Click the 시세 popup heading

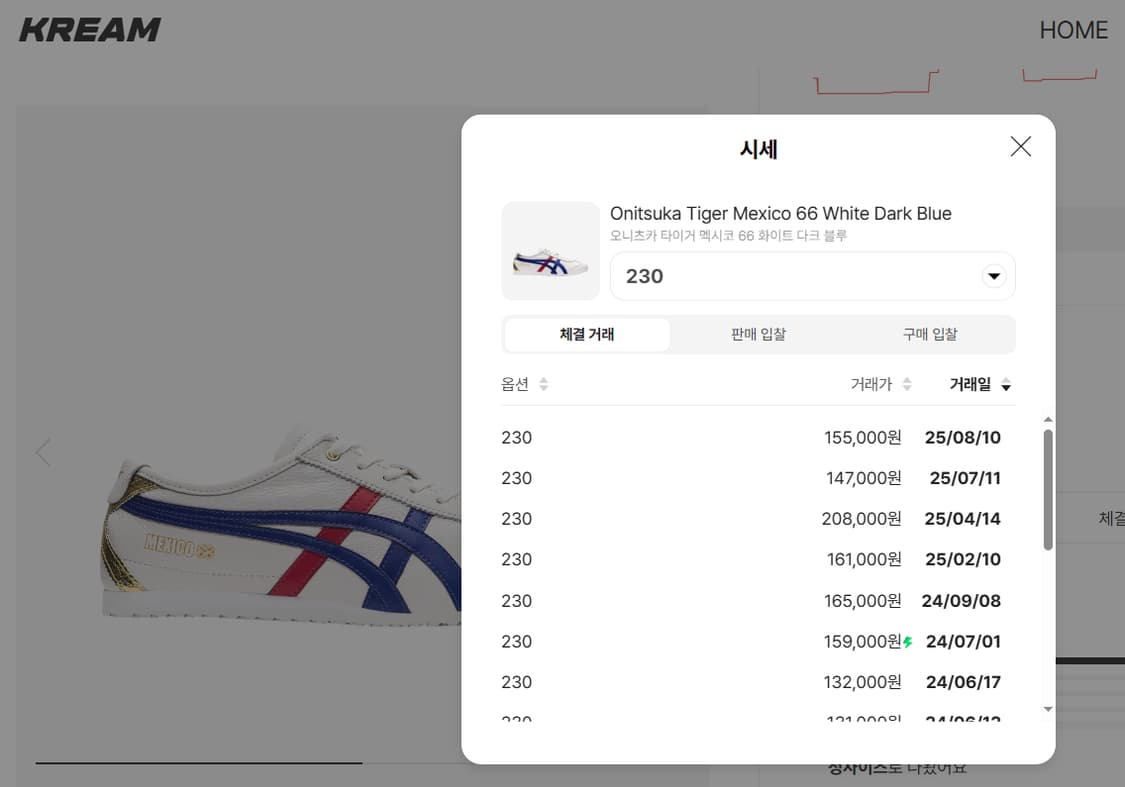tap(758, 149)
